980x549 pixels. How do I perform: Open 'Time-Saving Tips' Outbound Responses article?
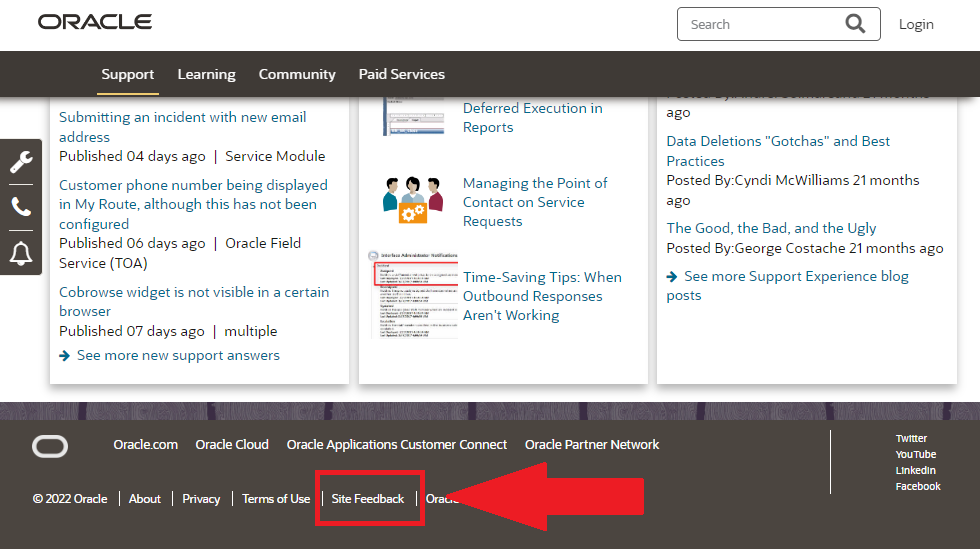click(542, 296)
